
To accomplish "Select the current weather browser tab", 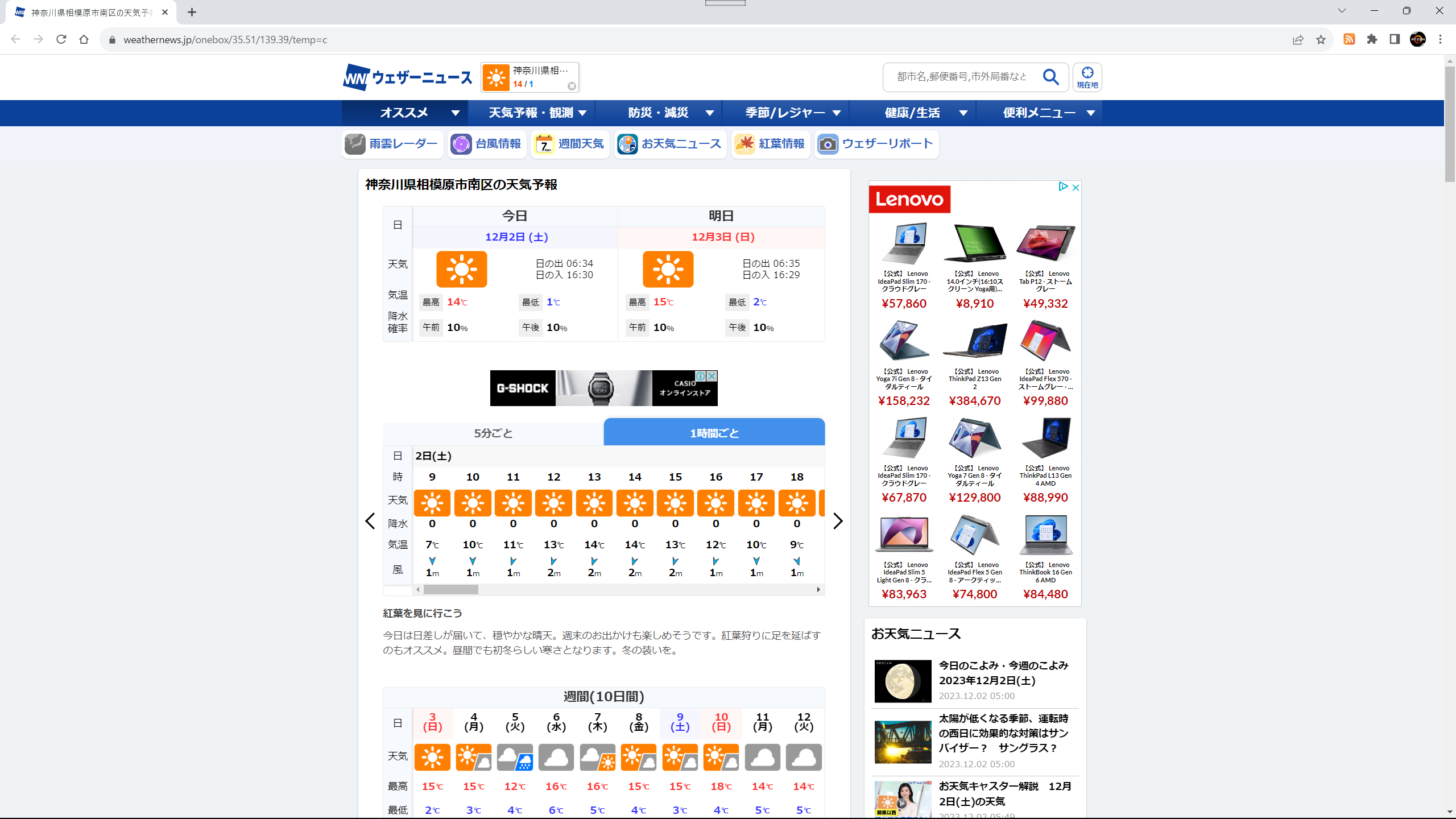I will (91, 13).
